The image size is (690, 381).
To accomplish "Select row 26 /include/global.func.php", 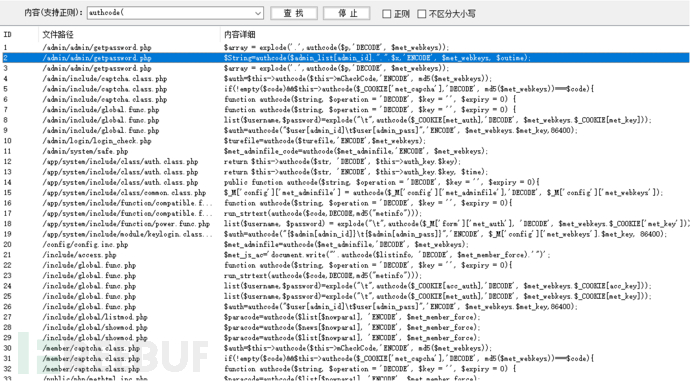I will pos(89,307).
